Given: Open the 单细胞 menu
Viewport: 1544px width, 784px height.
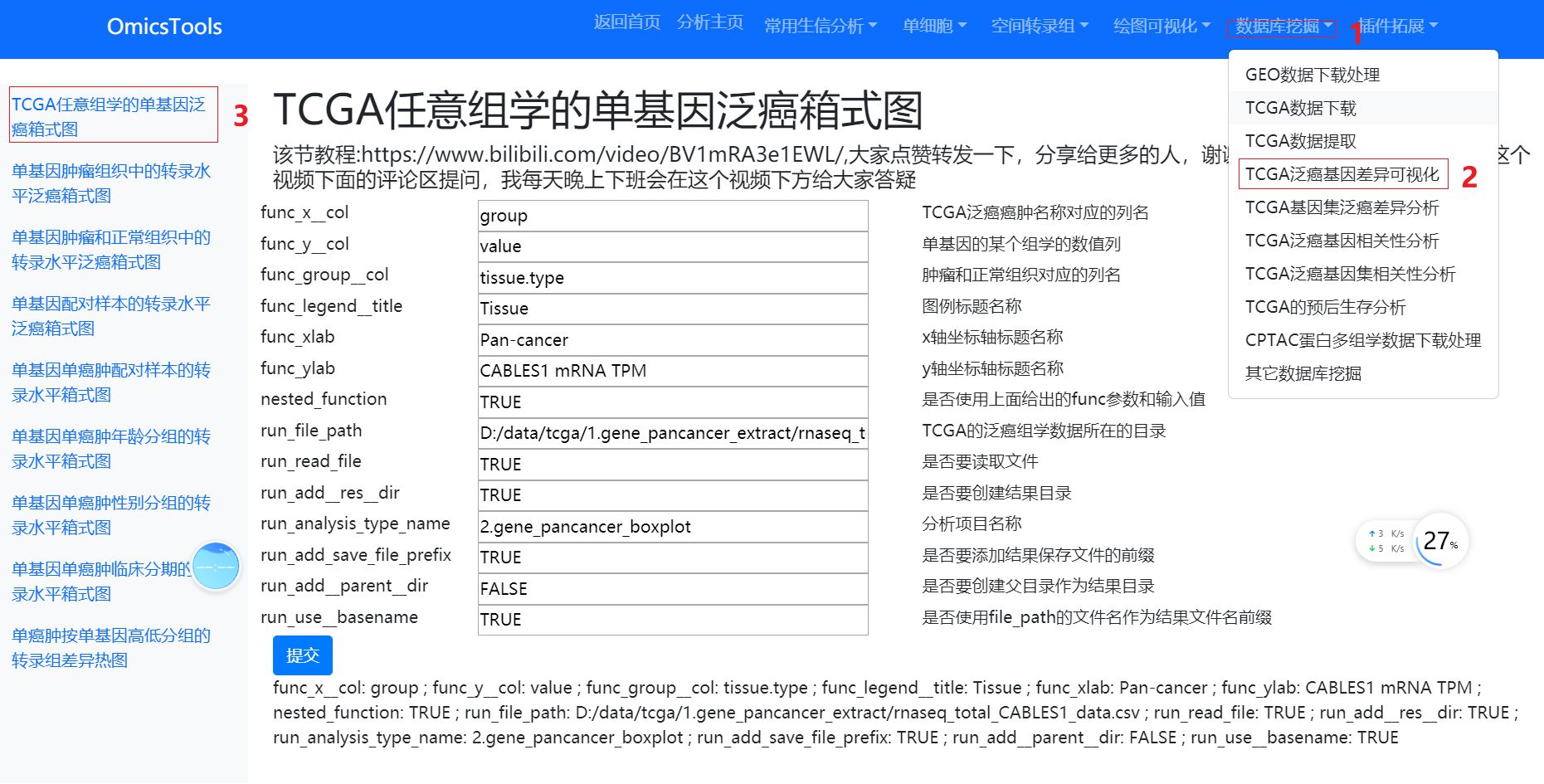Looking at the screenshot, I should 933,25.
